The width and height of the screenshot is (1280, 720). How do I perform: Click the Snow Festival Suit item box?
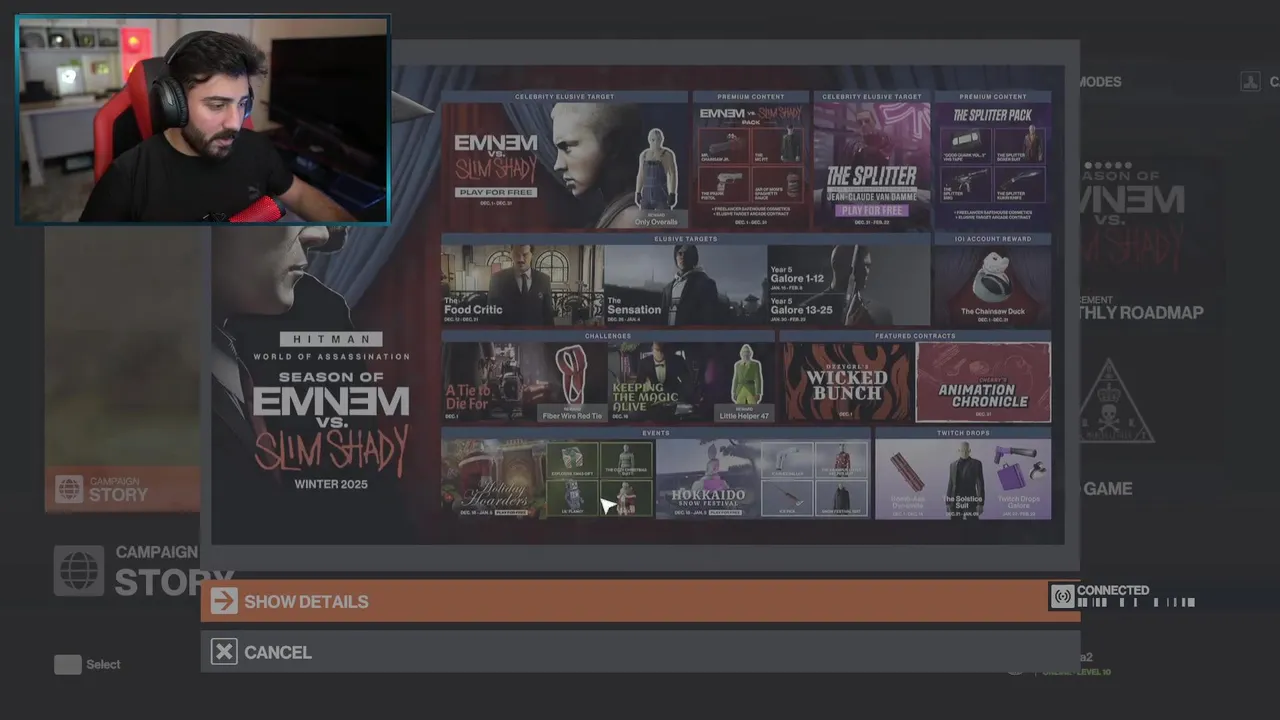(841, 497)
